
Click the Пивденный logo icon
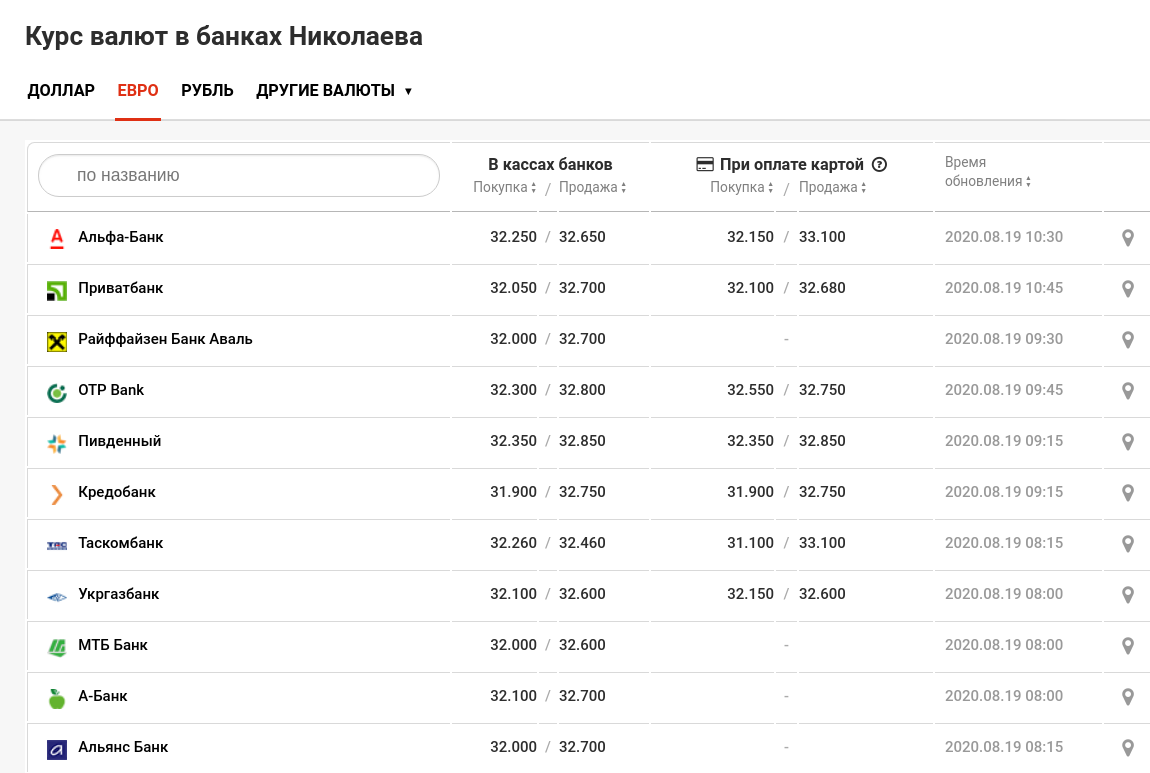tap(56, 444)
